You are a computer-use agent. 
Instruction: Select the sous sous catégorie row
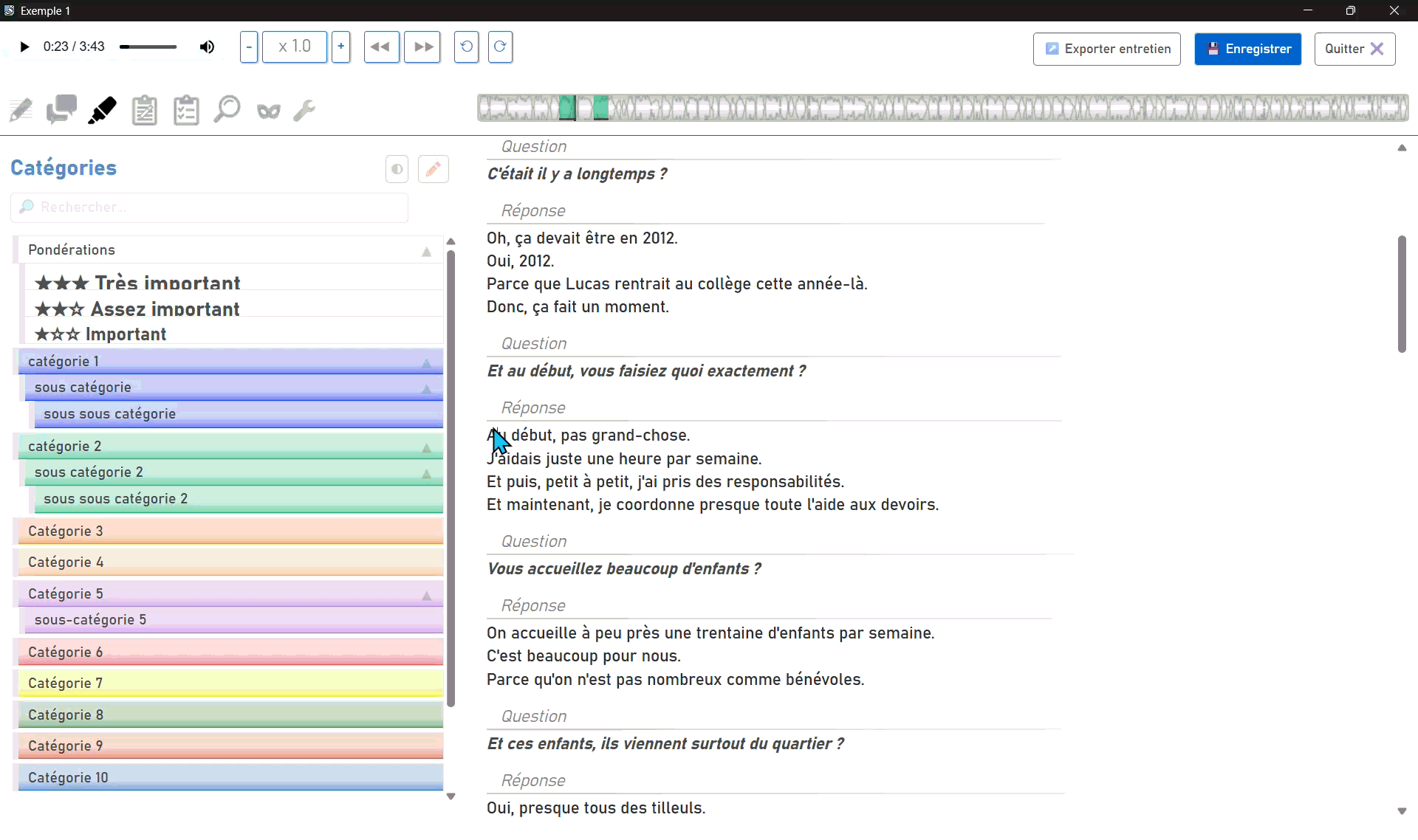pos(239,414)
